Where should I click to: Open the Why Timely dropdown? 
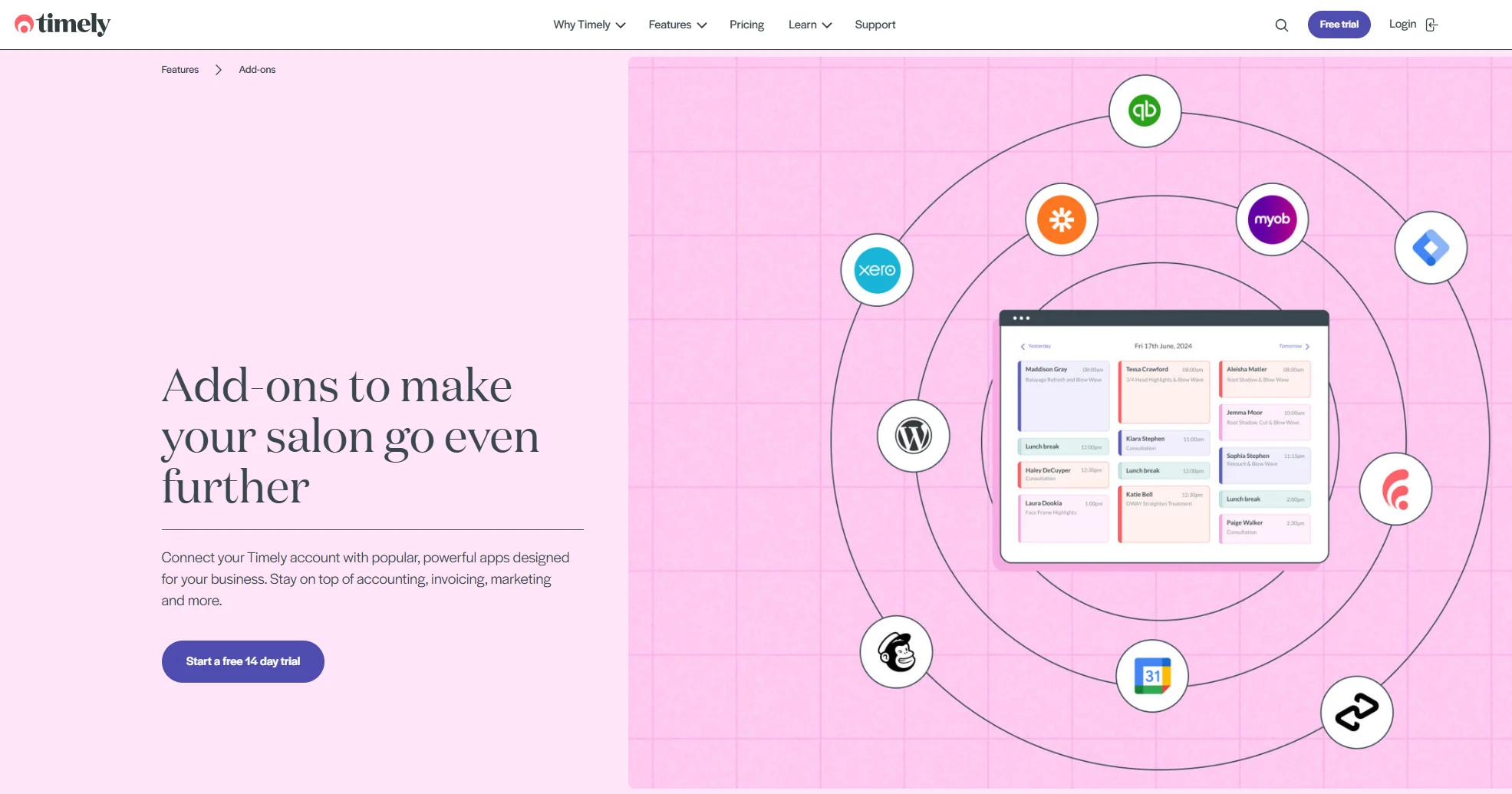coord(588,24)
